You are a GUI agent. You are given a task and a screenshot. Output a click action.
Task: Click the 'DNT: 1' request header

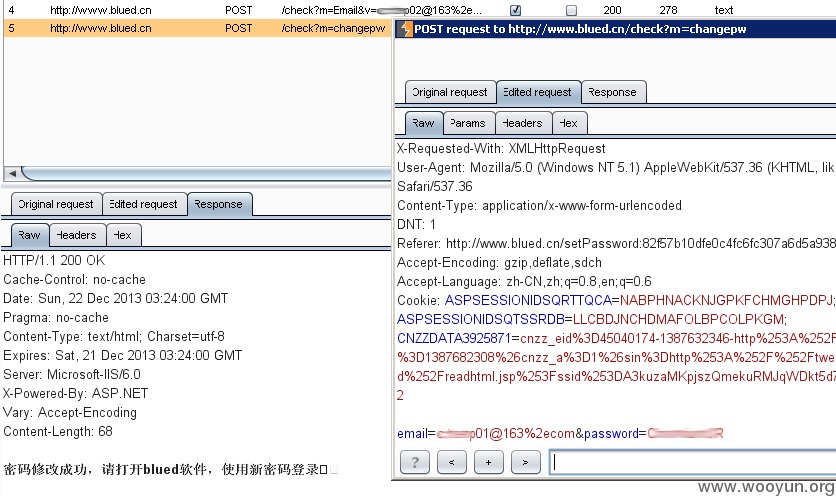click(x=416, y=224)
